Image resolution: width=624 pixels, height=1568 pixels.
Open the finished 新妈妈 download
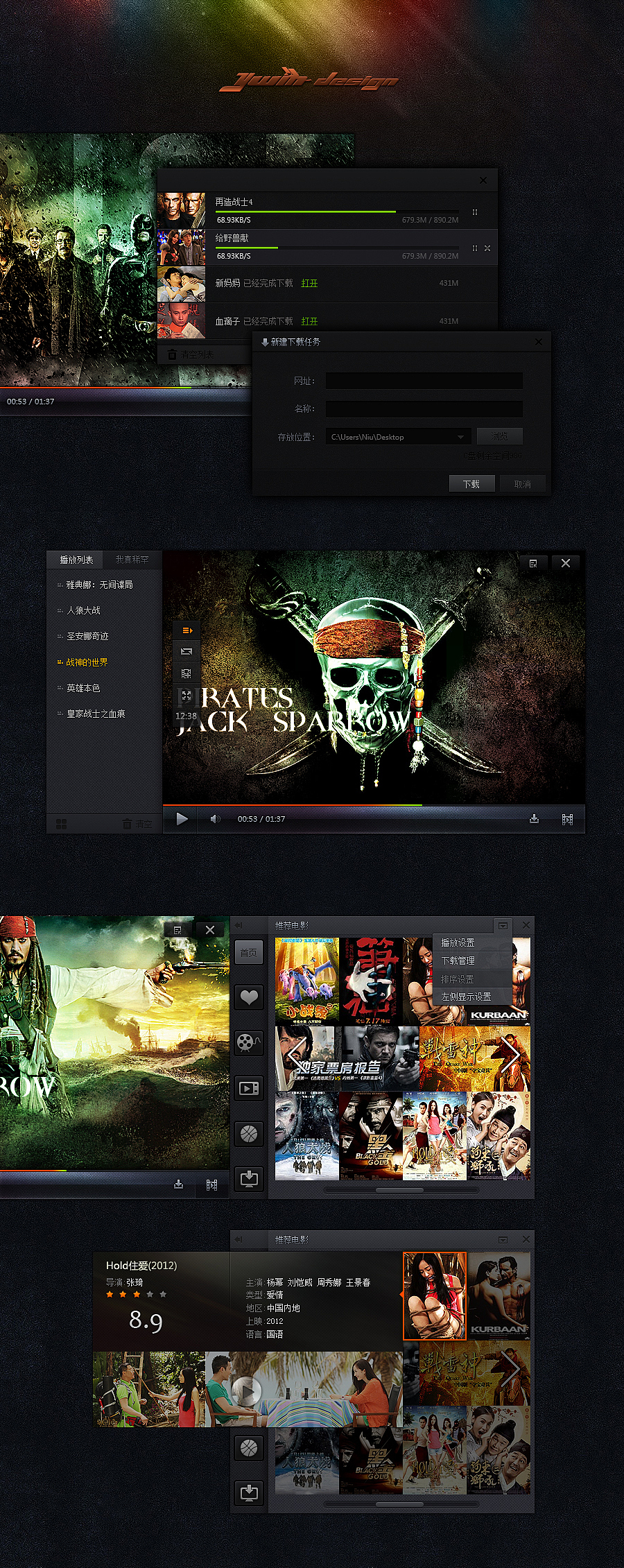tap(309, 283)
